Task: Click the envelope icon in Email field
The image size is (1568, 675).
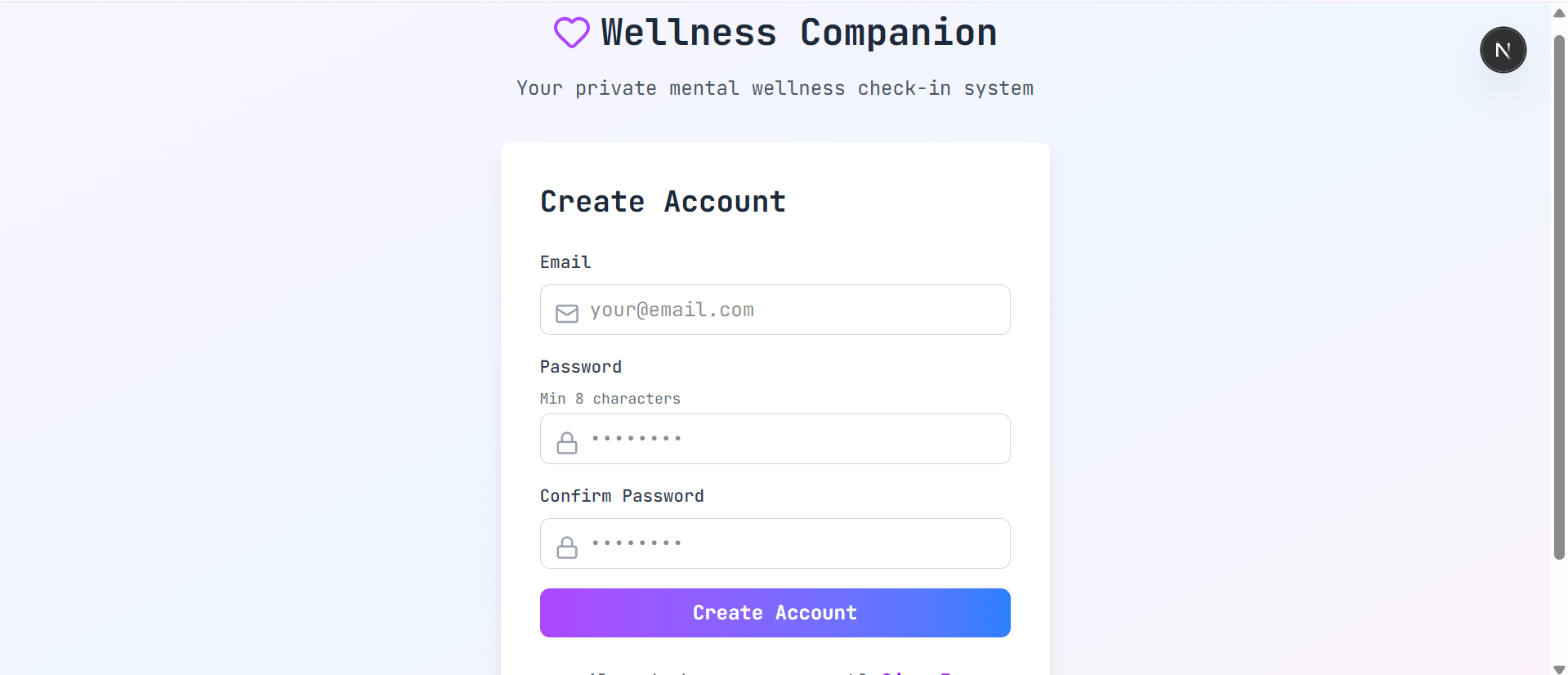Action: (x=567, y=313)
